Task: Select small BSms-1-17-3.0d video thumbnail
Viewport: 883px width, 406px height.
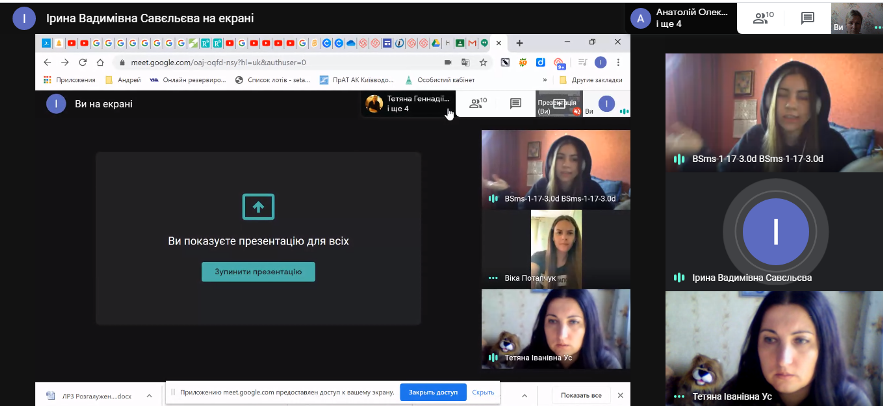Action: [556, 169]
